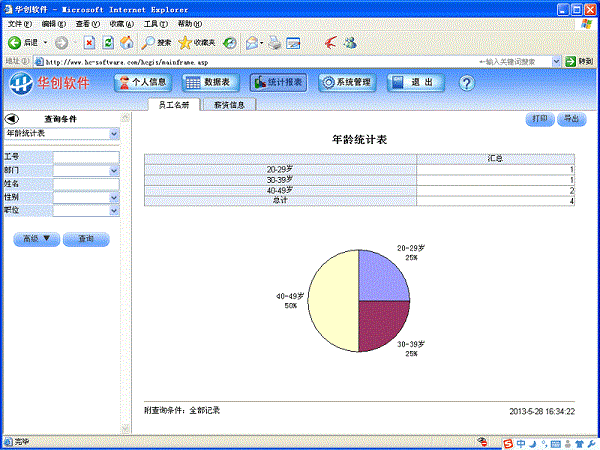Click the Refresh page icon
The width and height of the screenshot is (600, 450).
107,43
